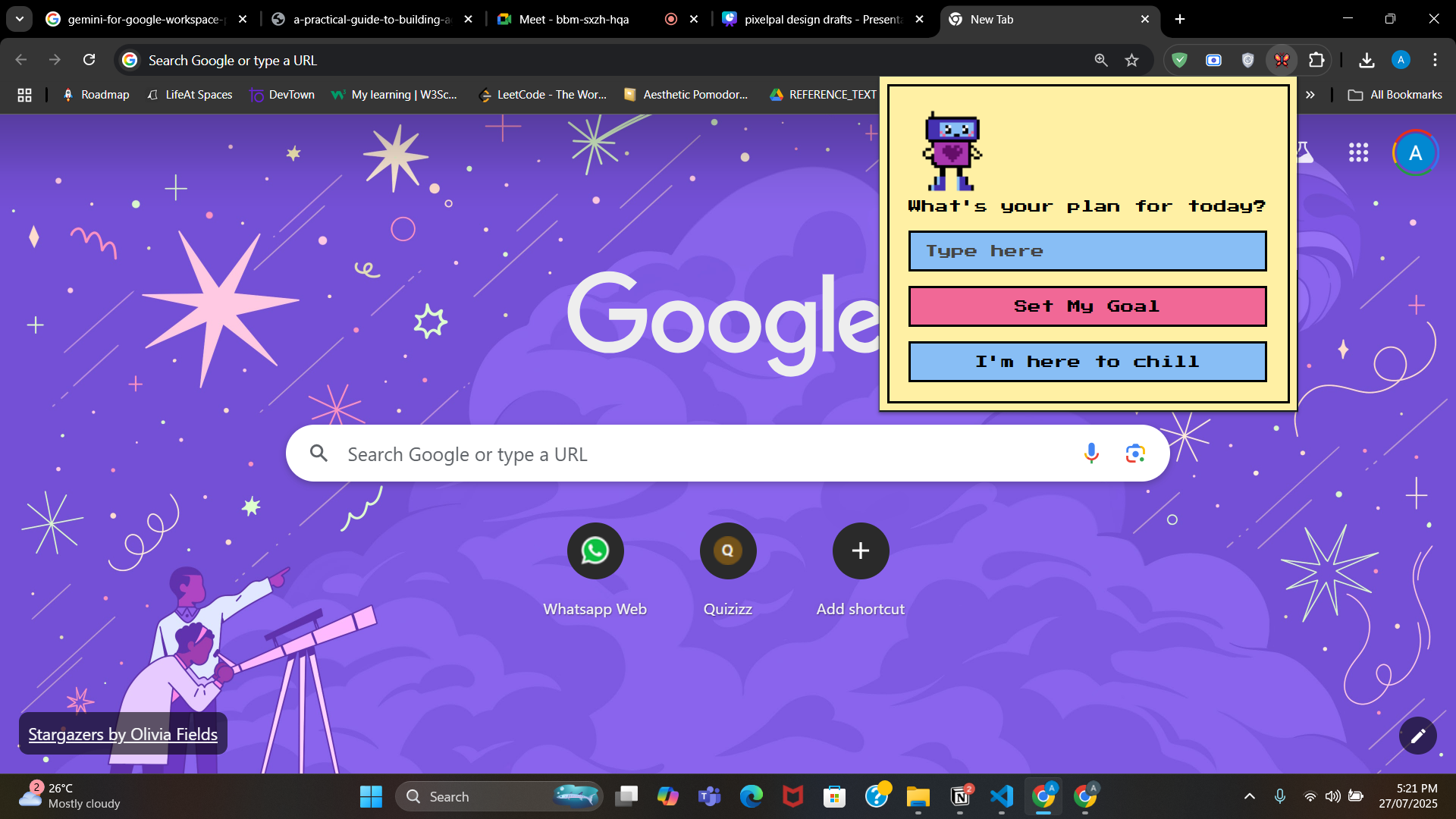Open the Extensions puzzle piece menu

pyautogui.click(x=1317, y=60)
